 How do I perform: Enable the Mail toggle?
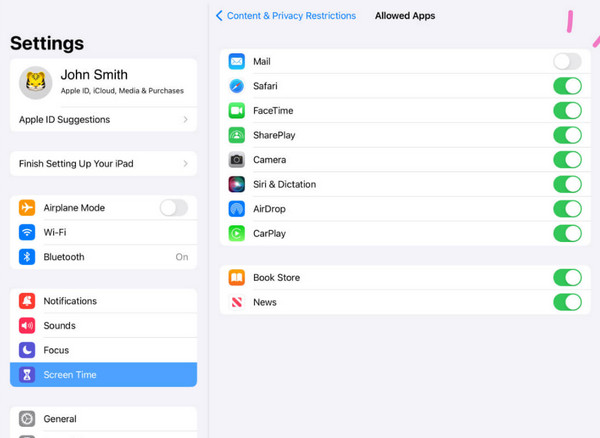(x=567, y=61)
